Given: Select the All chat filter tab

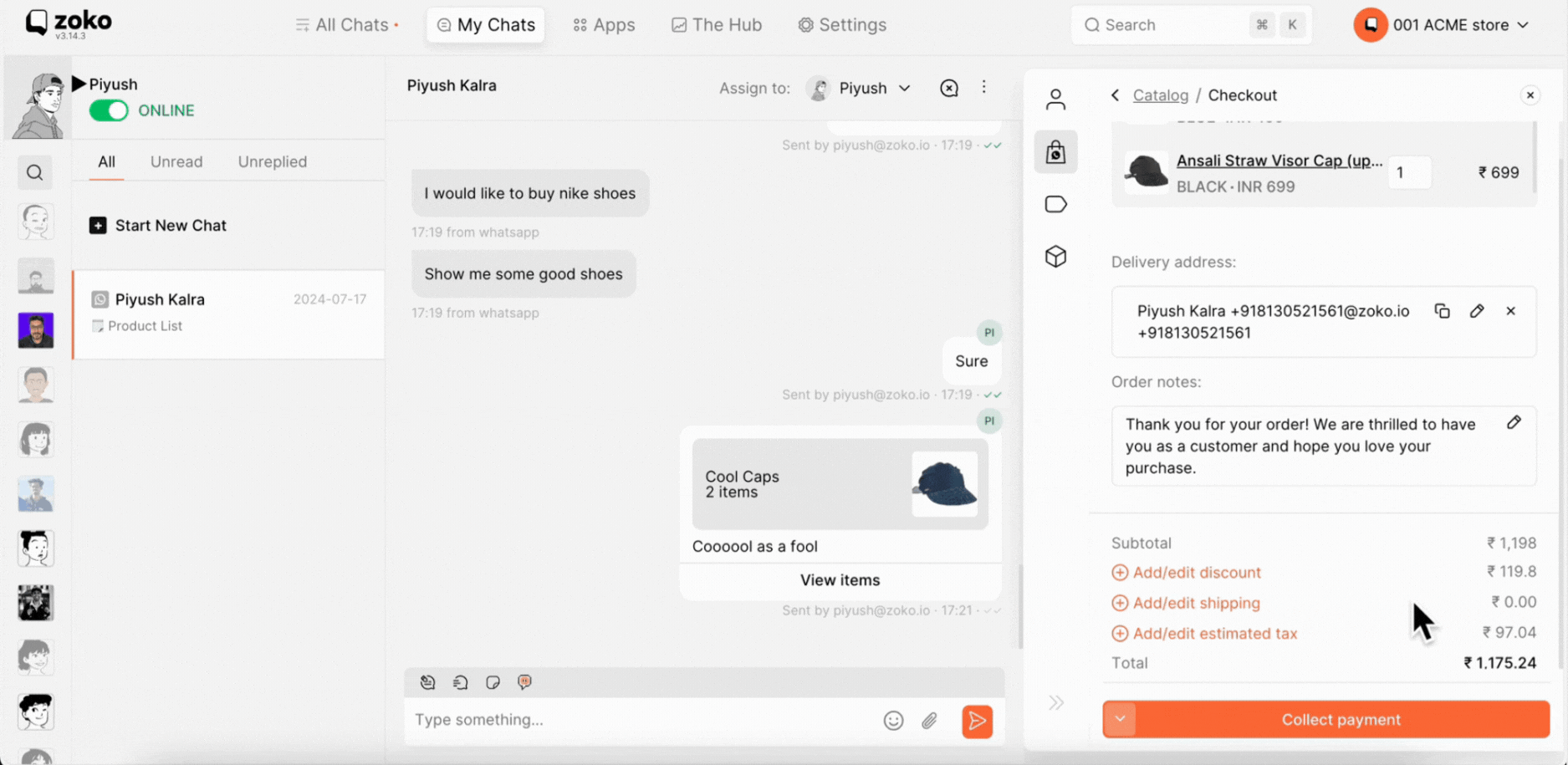Looking at the screenshot, I should [106, 162].
